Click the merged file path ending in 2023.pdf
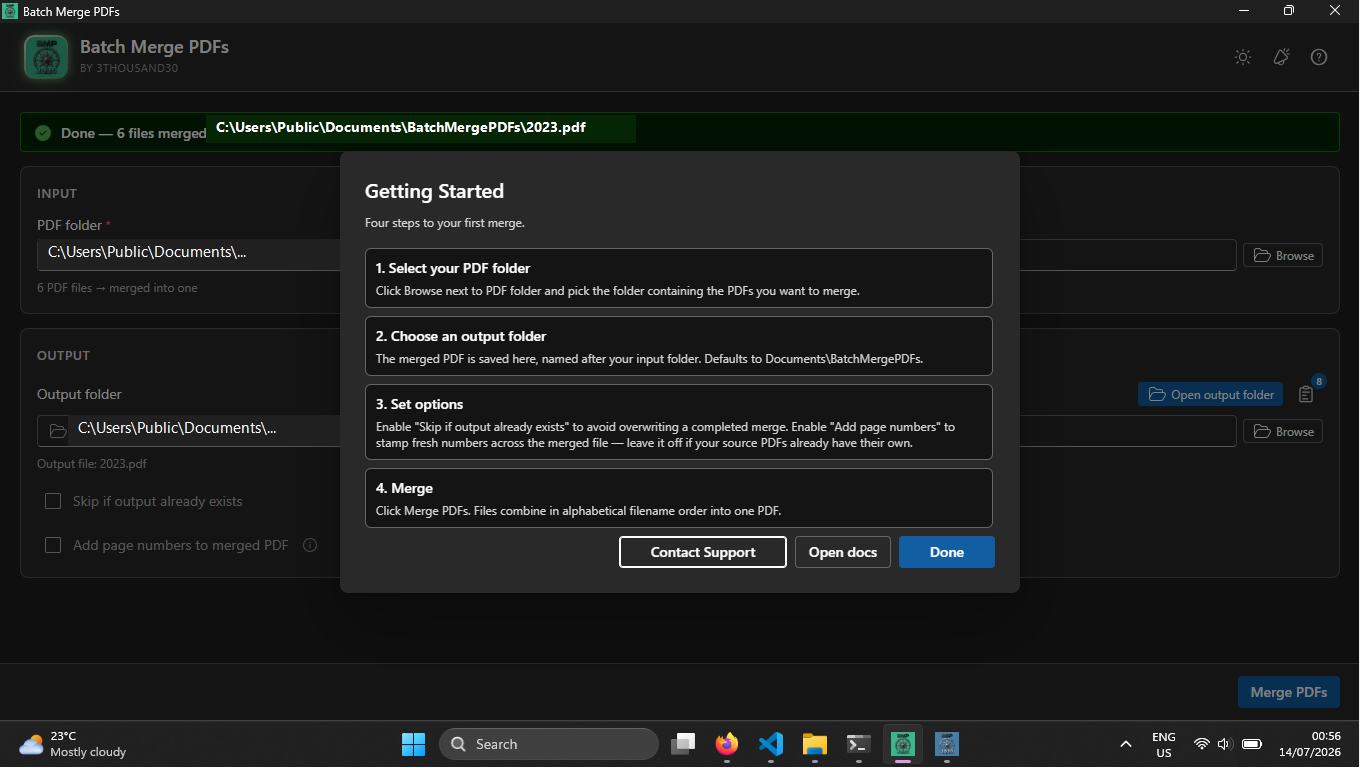Viewport: 1360px width, 768px height. [401, 128]
